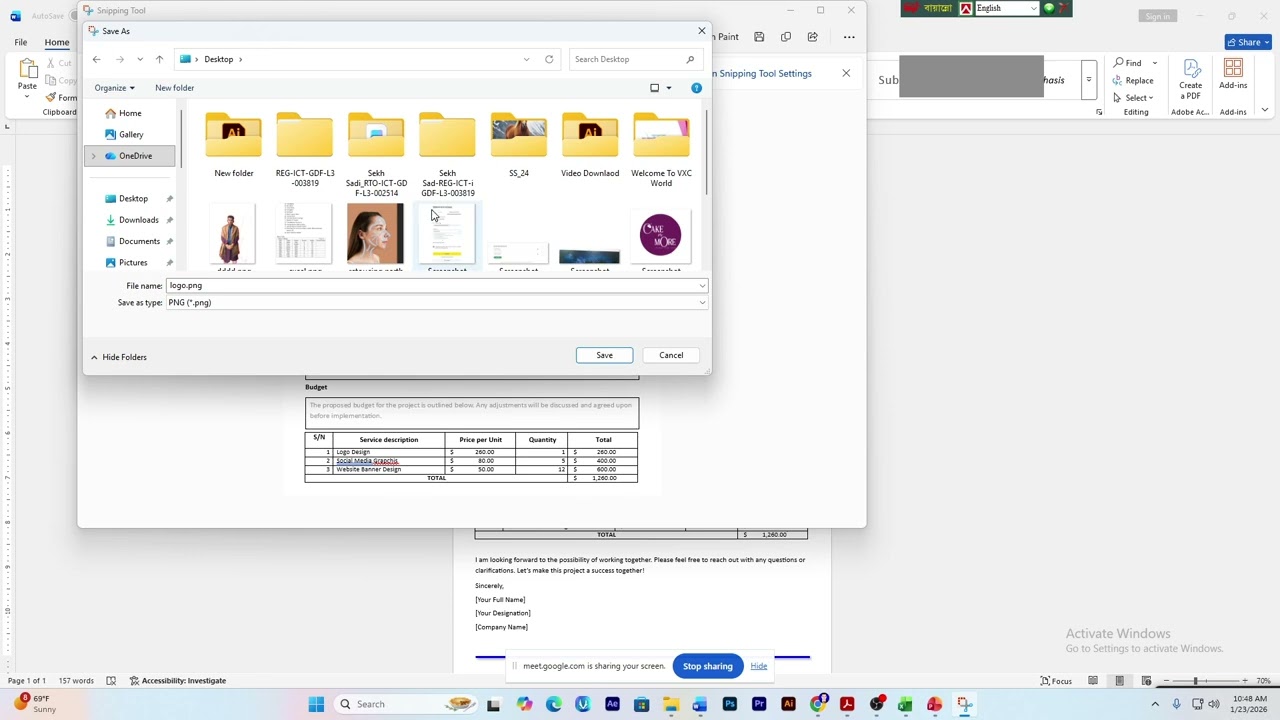Image resolution: width=1280 pixels, height=720 pixels.
Task: Open the address bar previous locations dropdown
Action: tap(526, 59)
